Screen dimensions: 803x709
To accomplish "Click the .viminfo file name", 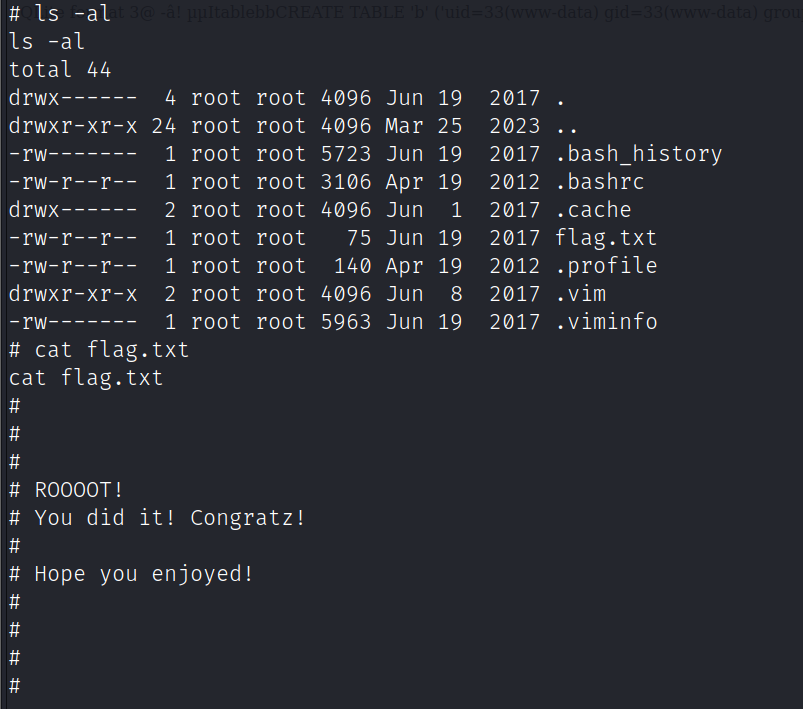I will pos(606,322).
